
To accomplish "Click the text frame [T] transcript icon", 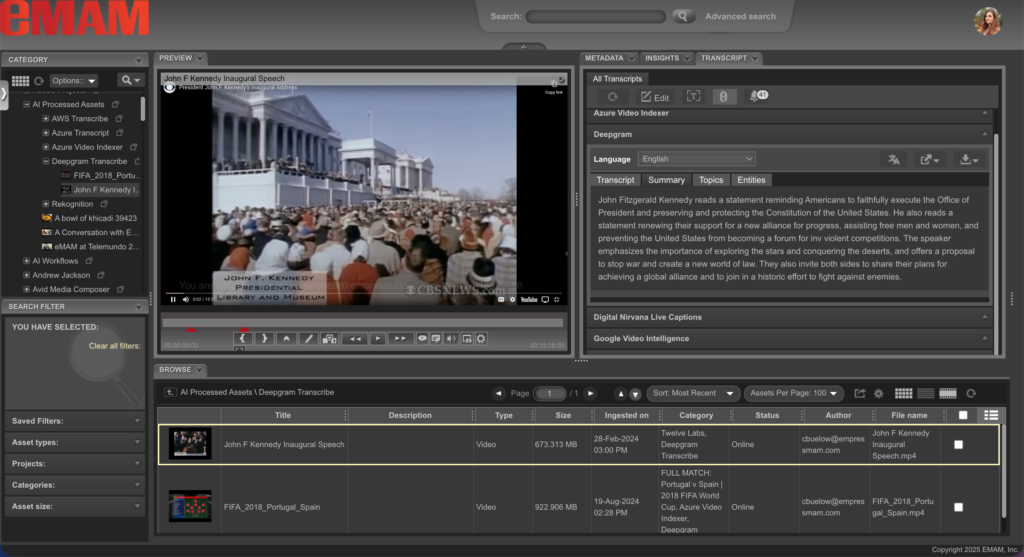I will (x=694, y=97).
